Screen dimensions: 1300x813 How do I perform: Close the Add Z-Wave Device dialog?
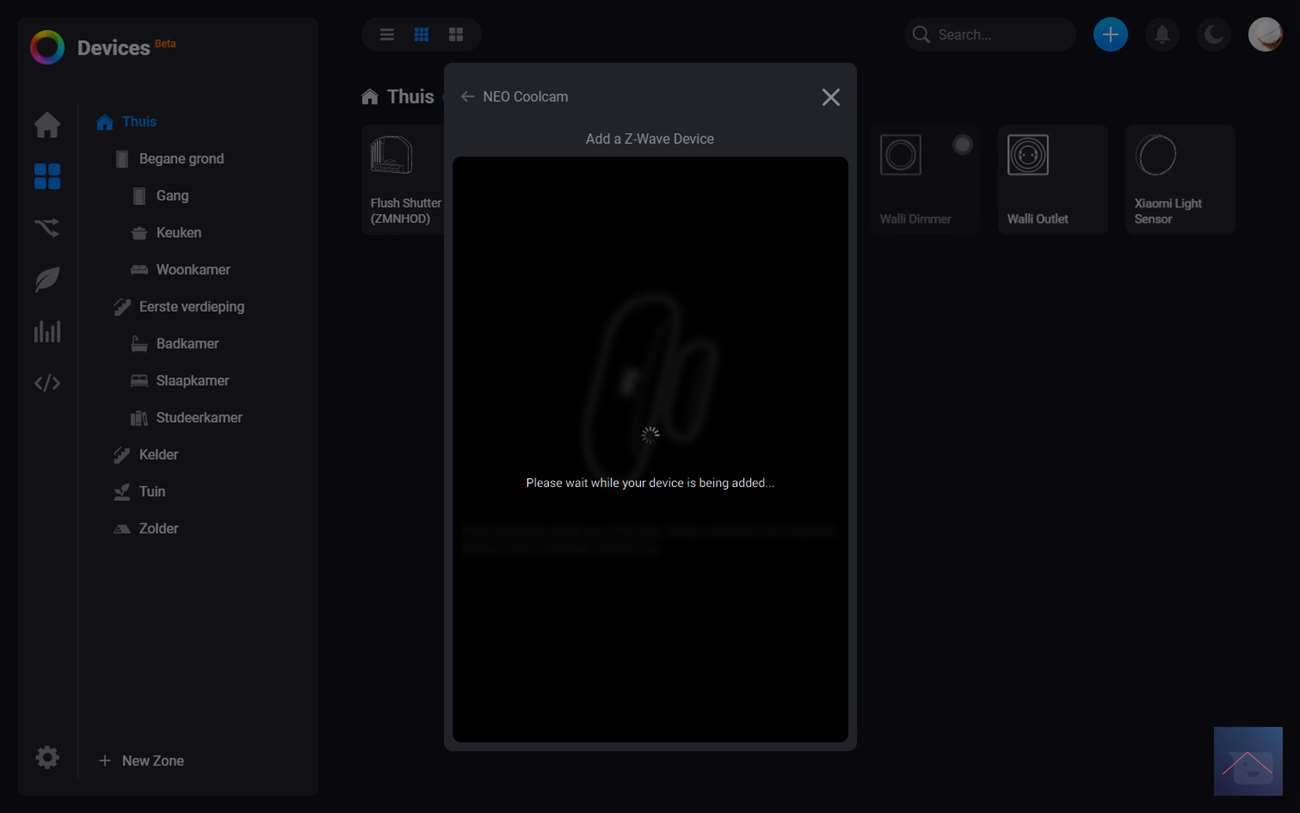click(x=830, y=97)
